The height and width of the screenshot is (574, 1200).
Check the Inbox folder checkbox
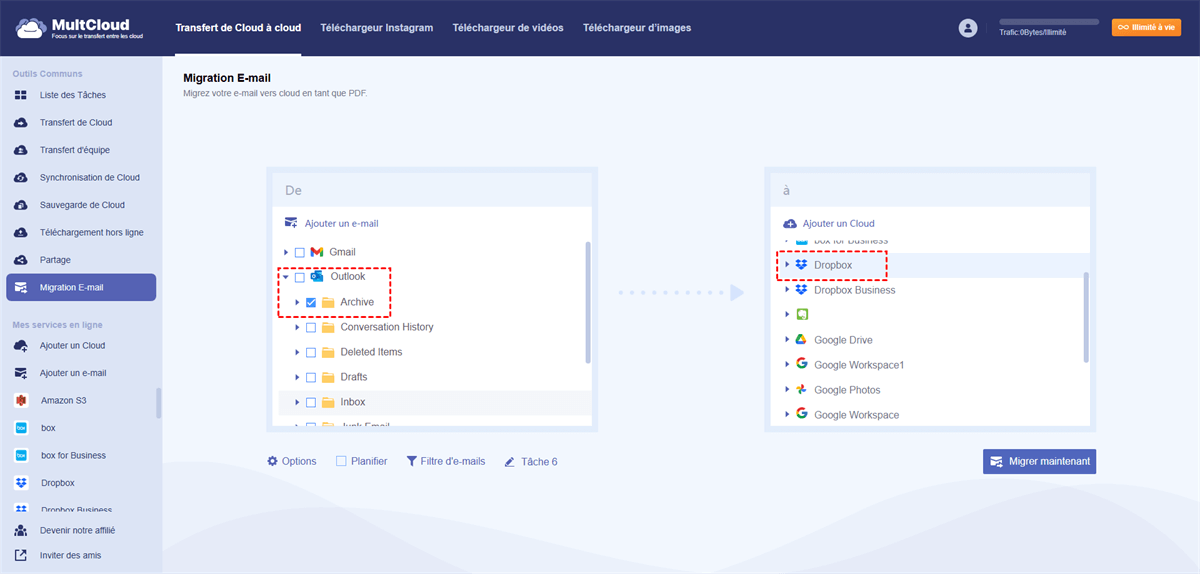311,402
